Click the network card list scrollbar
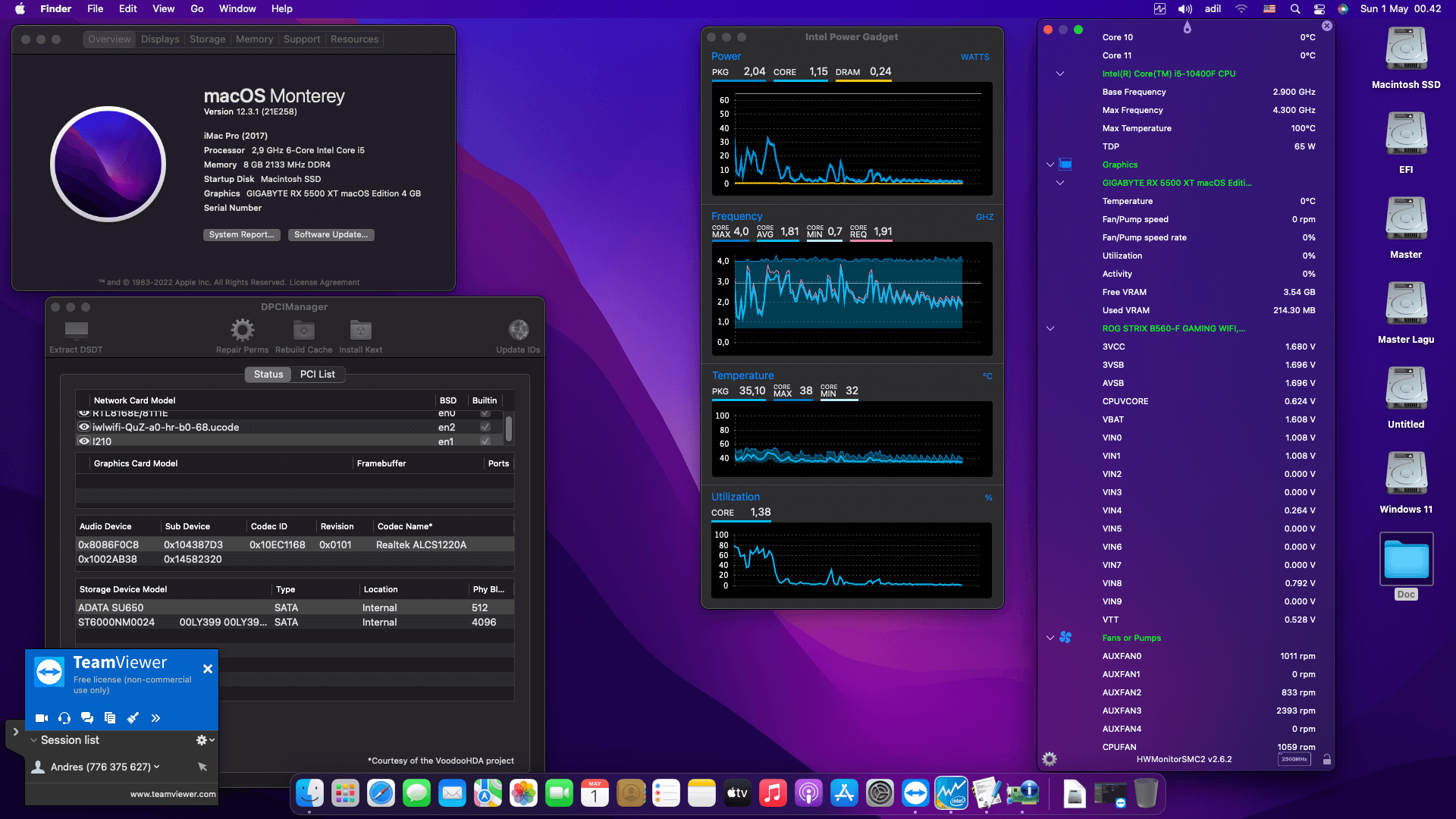 pos(509,429)
